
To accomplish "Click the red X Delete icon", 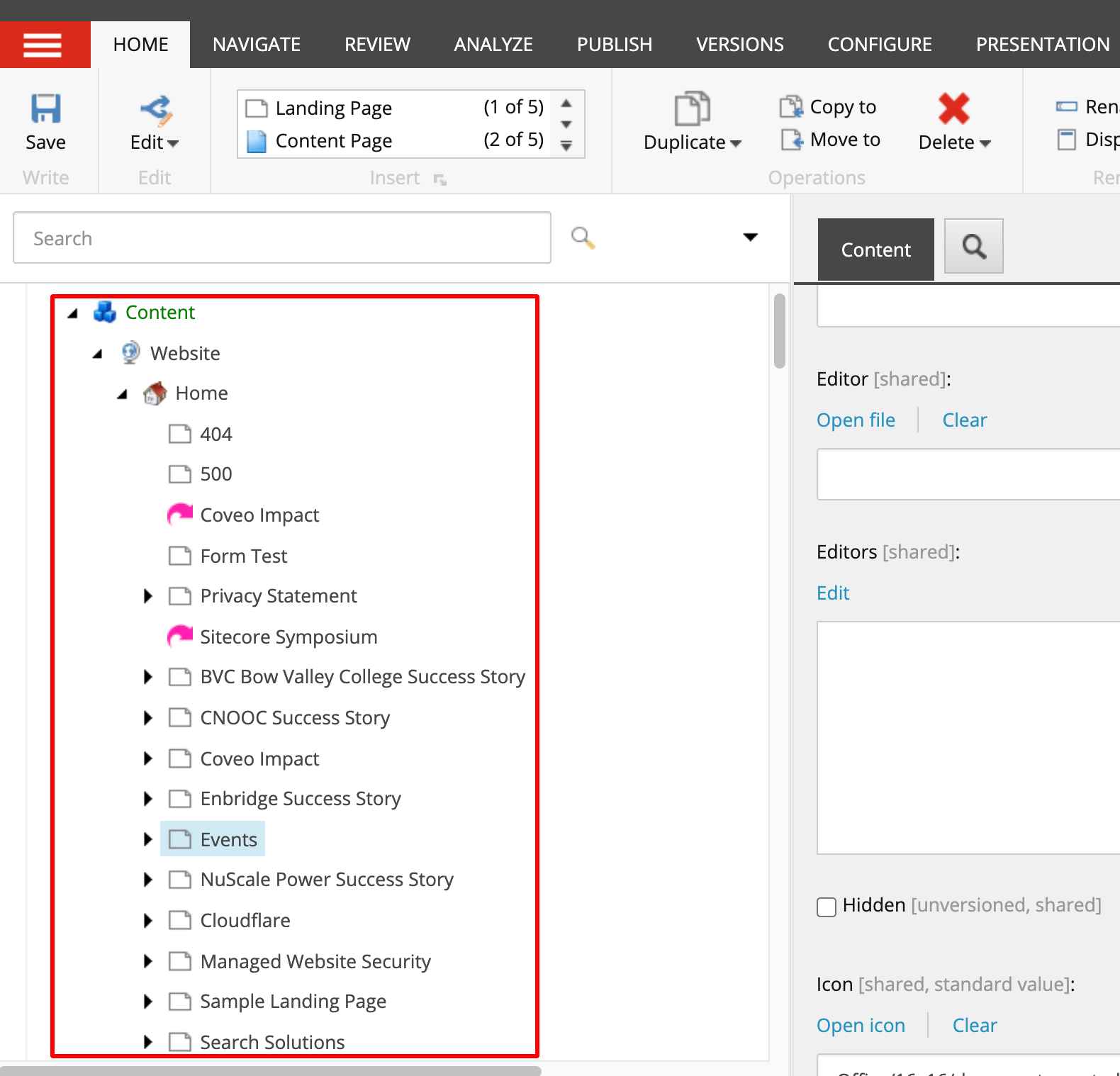I will click(954, 108).
